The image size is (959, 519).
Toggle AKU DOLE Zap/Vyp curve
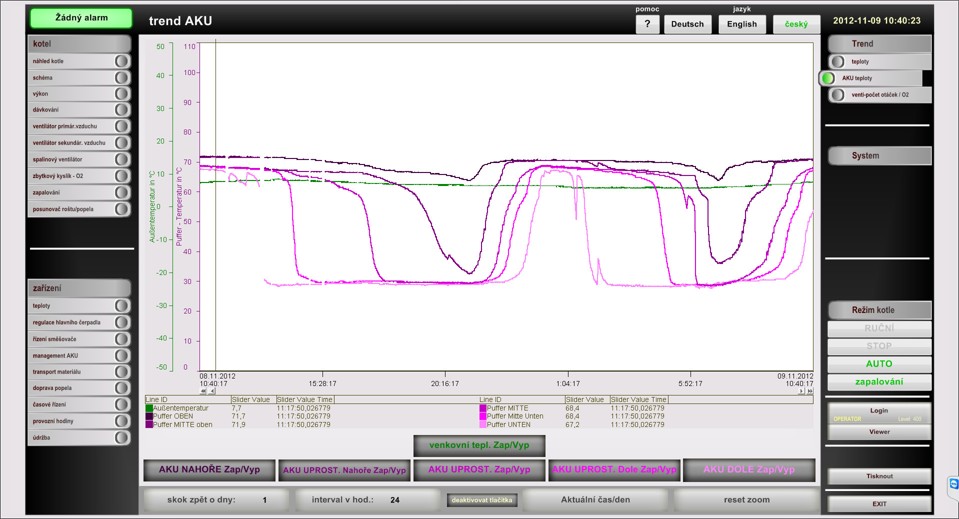pyautogui.click(x=749, y=469)
